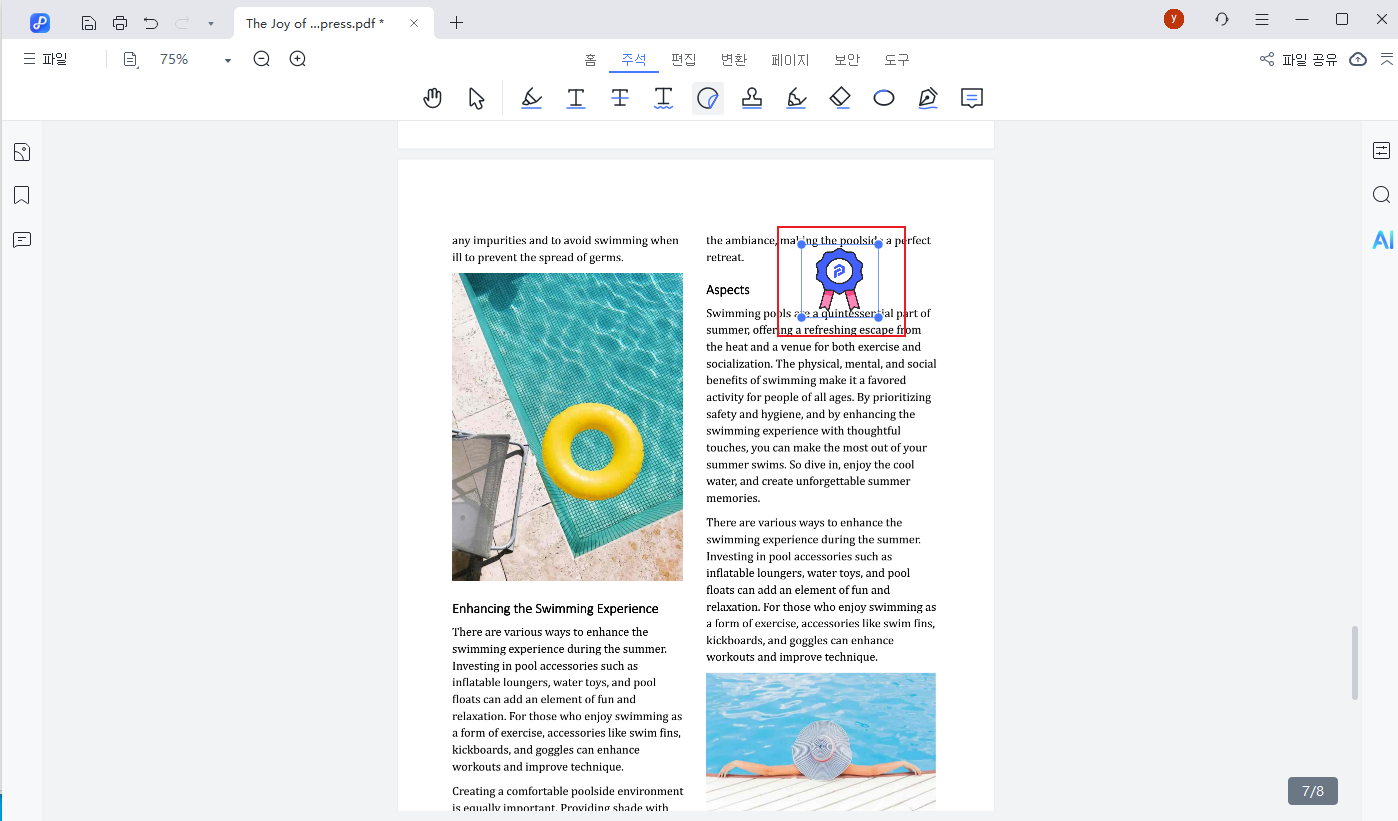Image resolution: width=1398 pixels, height=821 pixels.
Task: Open the page display mode dropdown
Action: (x=131, y=60)
